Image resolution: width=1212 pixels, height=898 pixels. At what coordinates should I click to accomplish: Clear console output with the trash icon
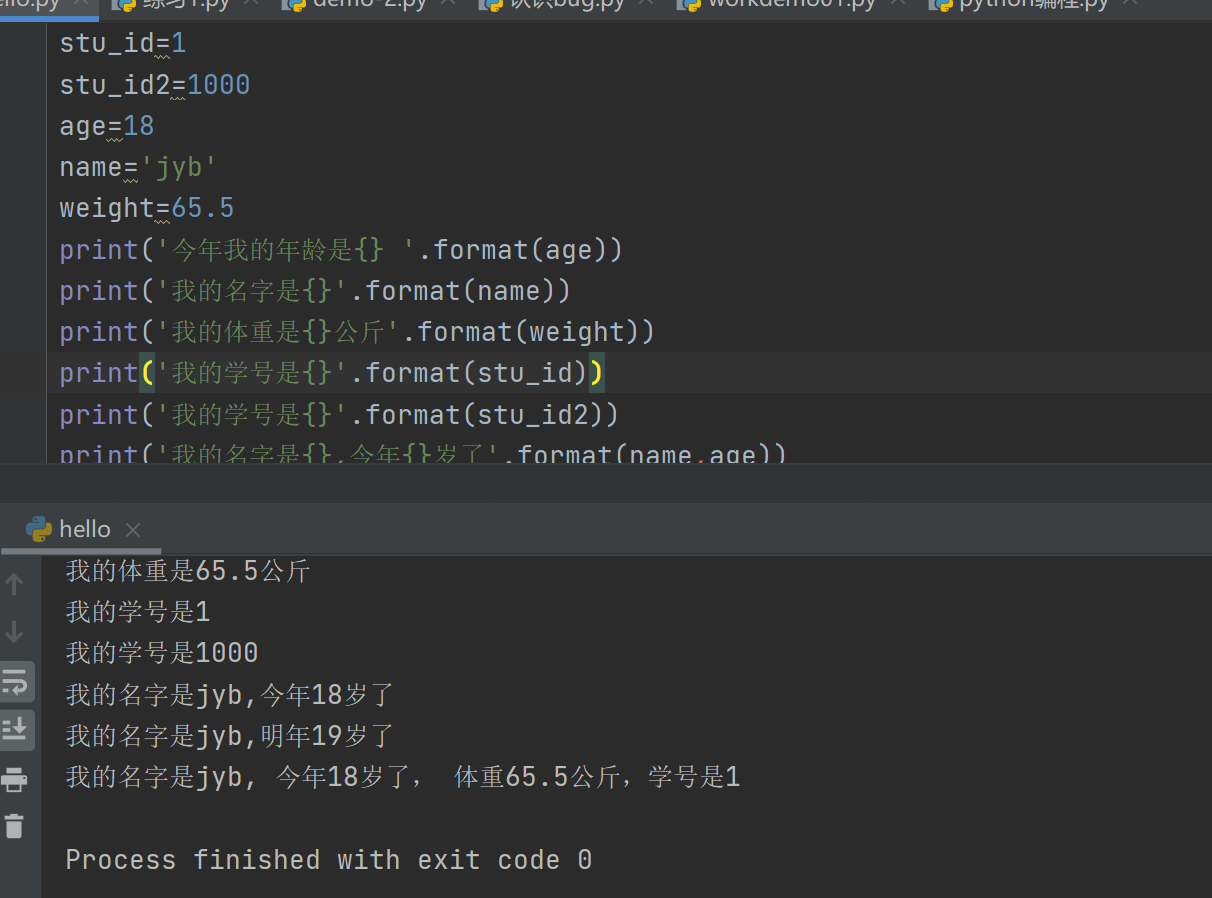coord(14,826)
